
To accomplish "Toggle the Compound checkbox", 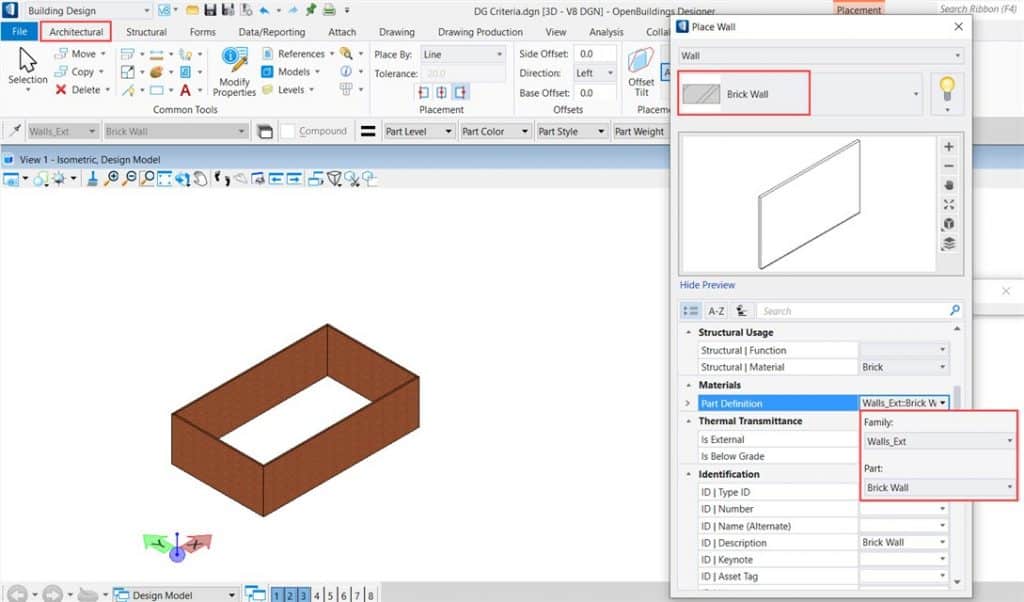I will pyautogui.click(x=287, y=131).
